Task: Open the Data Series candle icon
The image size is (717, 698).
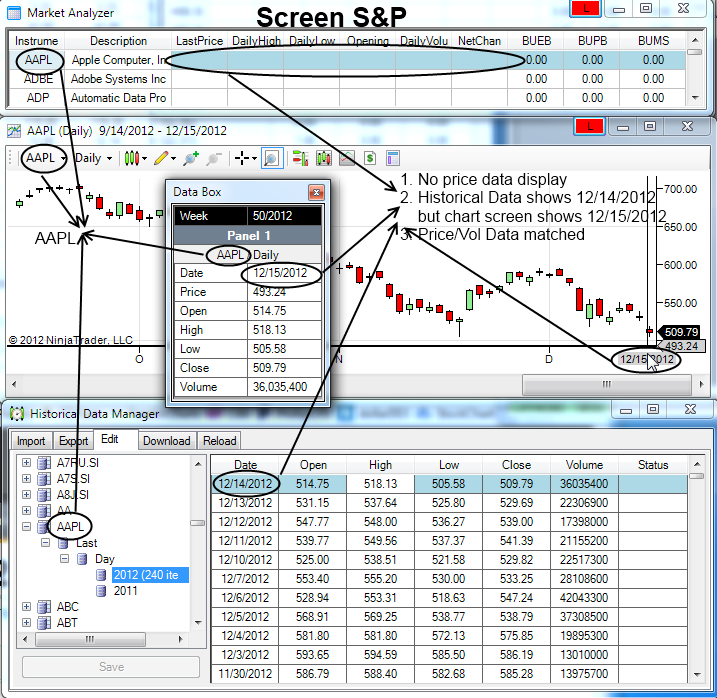Action: [x=324, y=158]
